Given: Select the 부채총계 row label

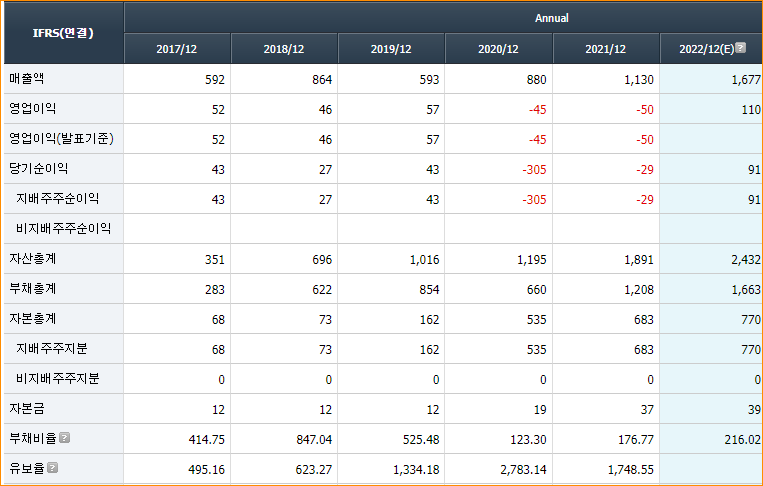Looking at the screenshot, I should [x=33, y=288].
